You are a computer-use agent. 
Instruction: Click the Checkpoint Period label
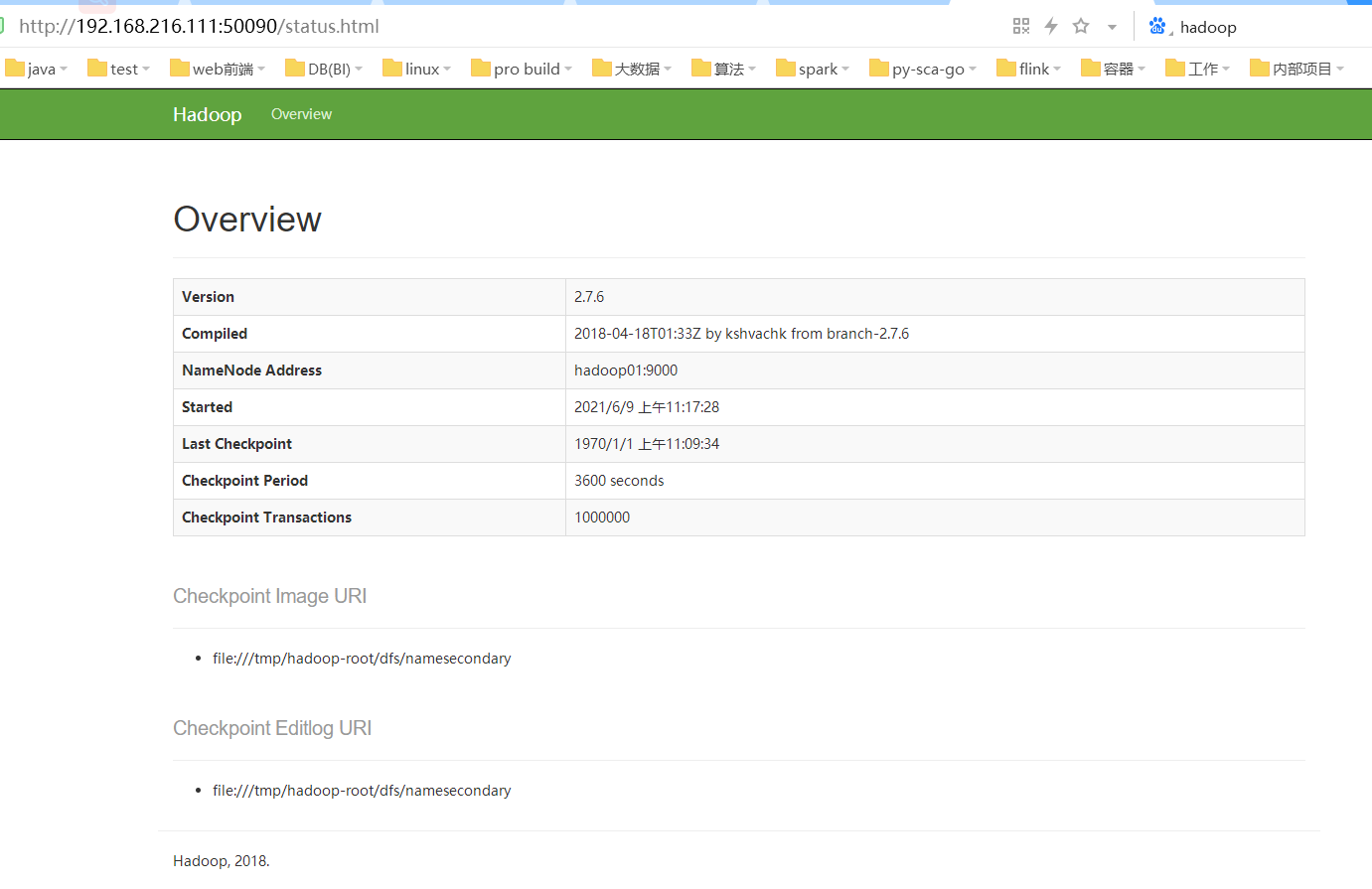click(244, 481)
